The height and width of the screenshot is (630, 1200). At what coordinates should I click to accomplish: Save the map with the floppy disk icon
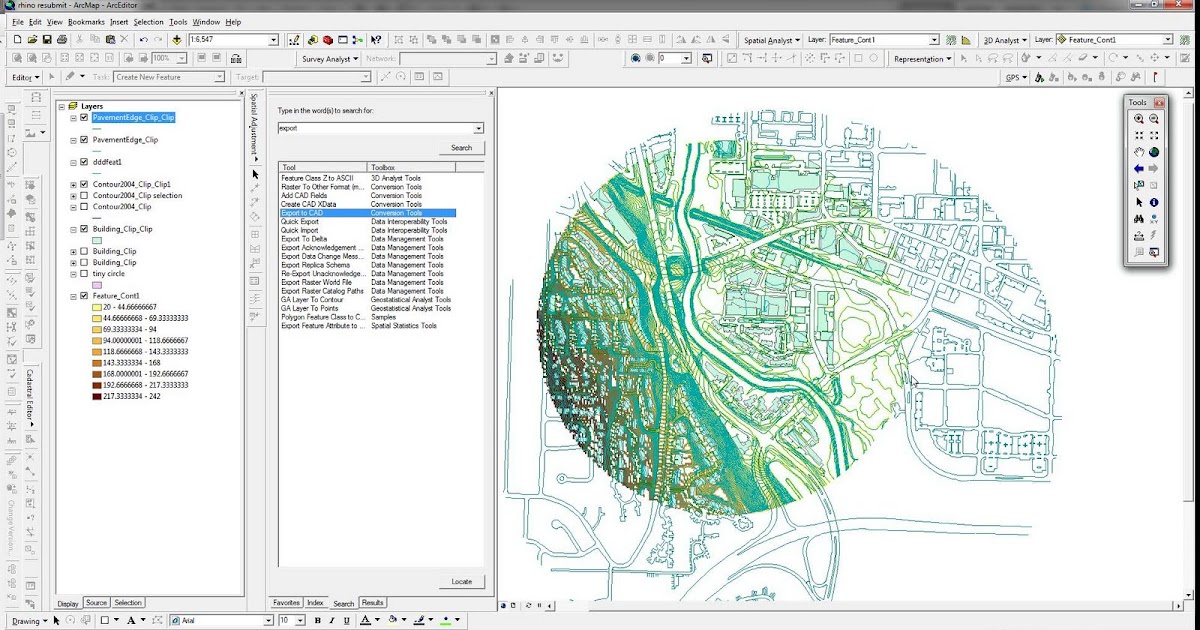tap(47, 40)
